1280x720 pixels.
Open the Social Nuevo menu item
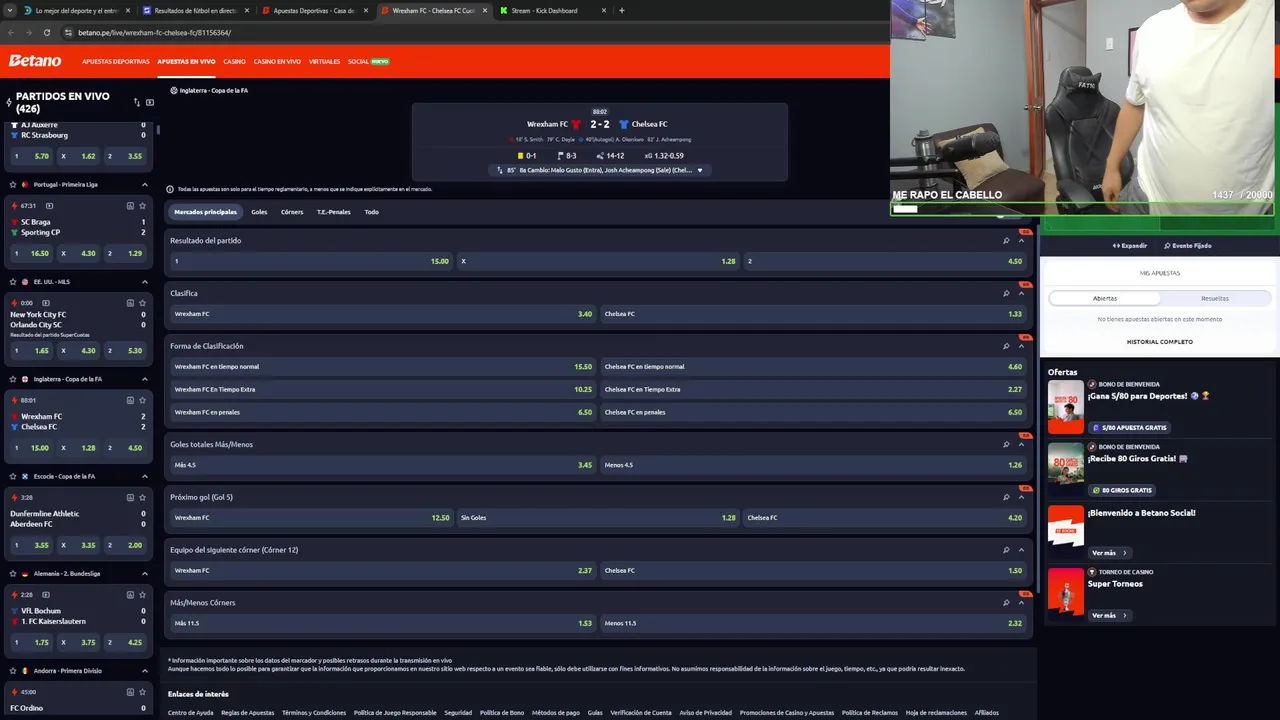(x=368, y=62)
